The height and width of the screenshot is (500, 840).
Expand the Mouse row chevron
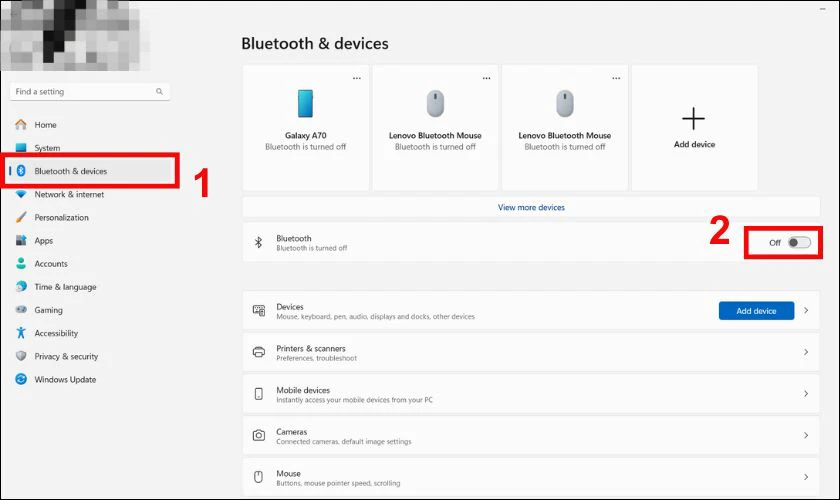(x=806, y=477)
